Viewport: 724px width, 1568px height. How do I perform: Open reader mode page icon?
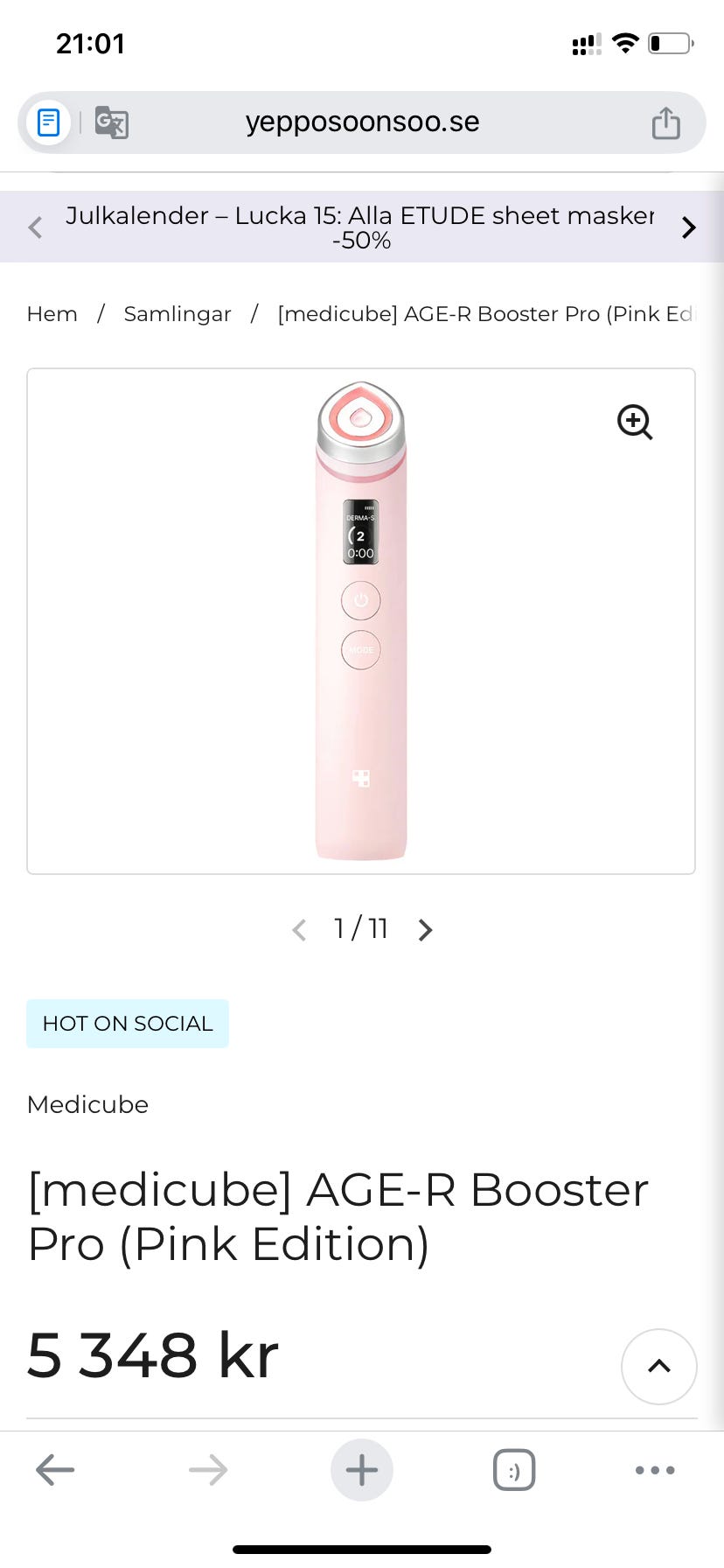click(x=49, y=122)
